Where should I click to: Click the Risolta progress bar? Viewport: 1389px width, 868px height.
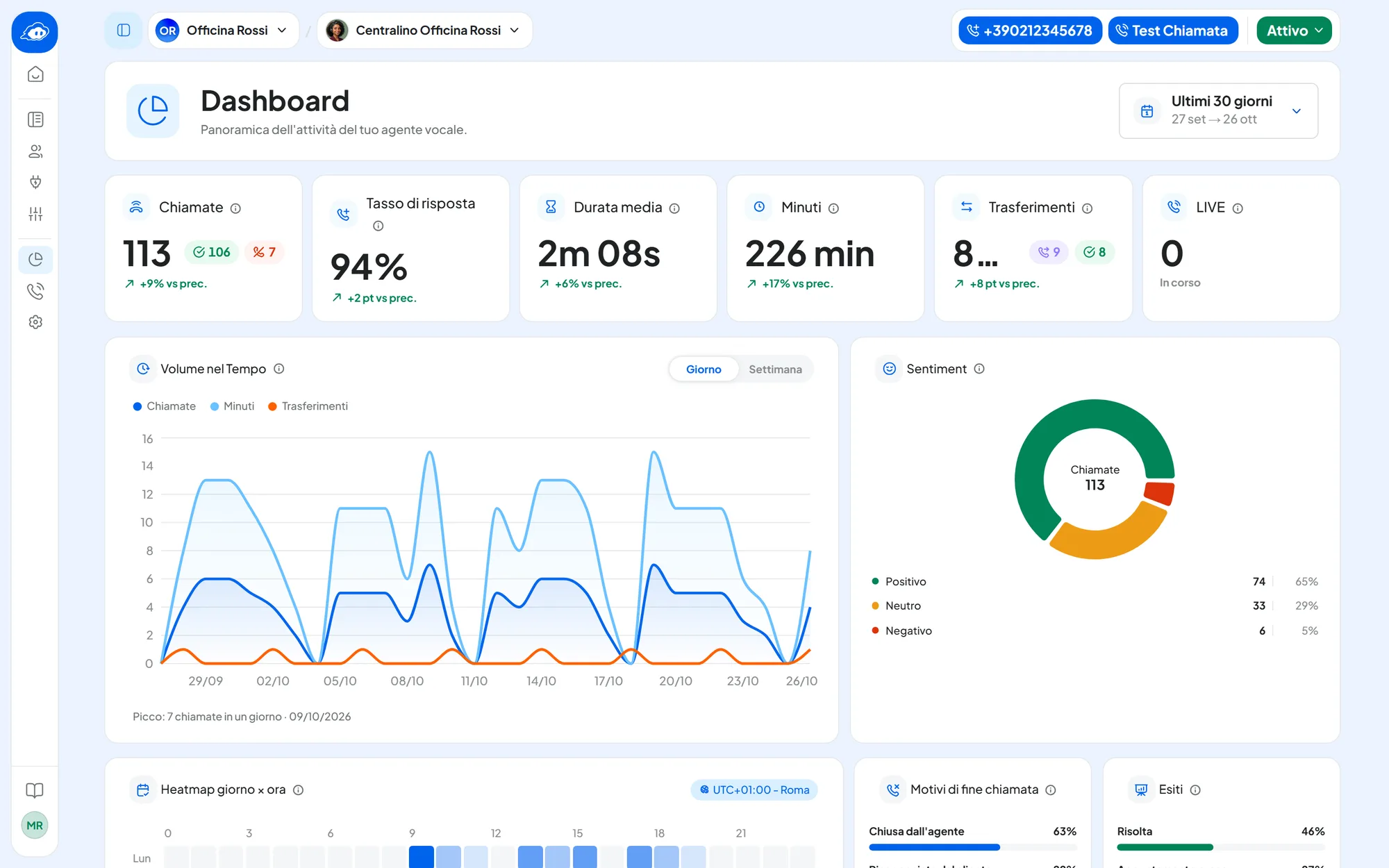[x=1220, y=847]
